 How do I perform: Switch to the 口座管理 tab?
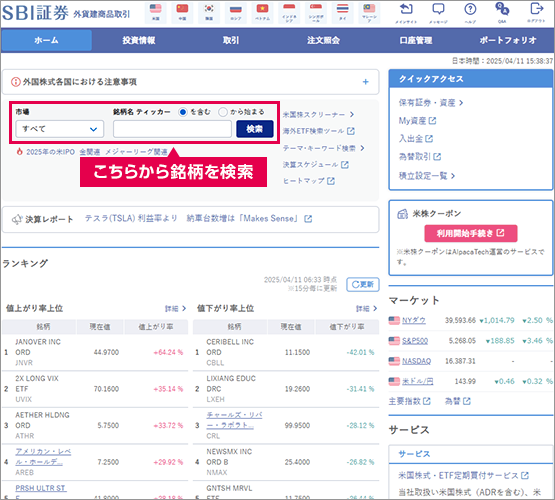[x=416, y=40]
